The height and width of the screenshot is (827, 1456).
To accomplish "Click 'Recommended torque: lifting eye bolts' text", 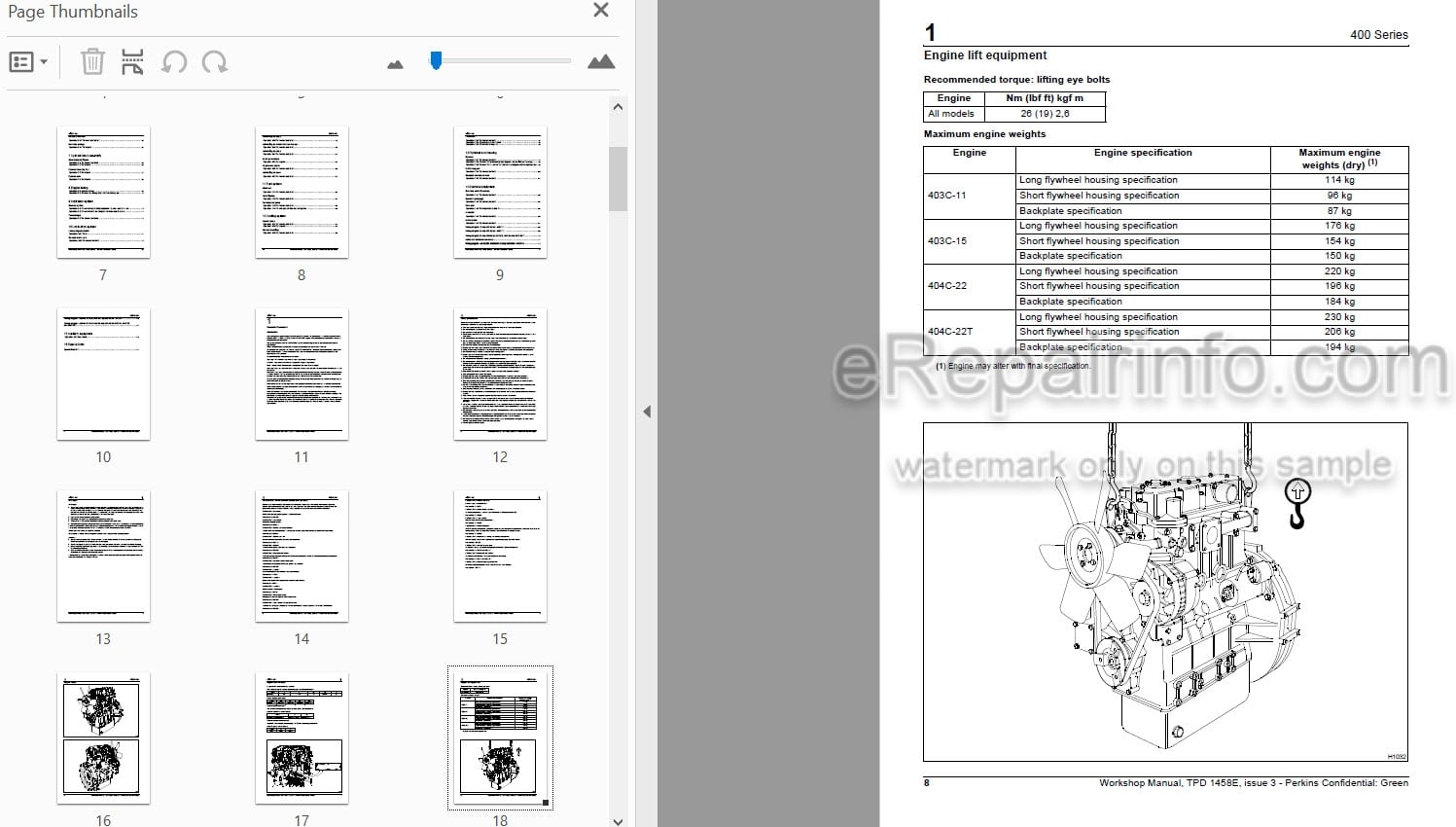I will (1016, 80).
